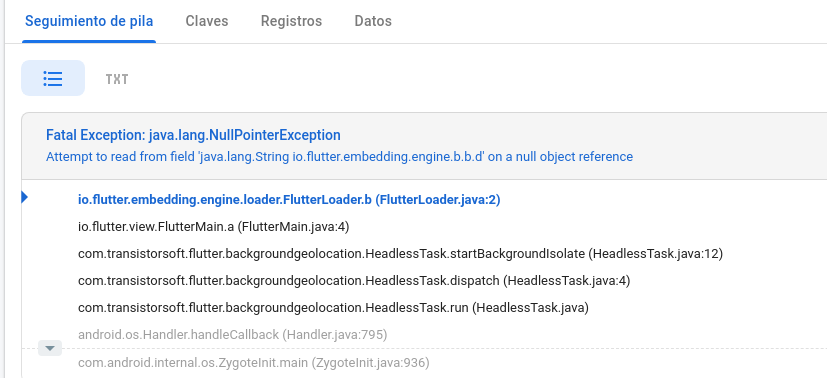Click the blue underline of the active tab
Viewport: 827px width, 378px height.
pos(89,41)
